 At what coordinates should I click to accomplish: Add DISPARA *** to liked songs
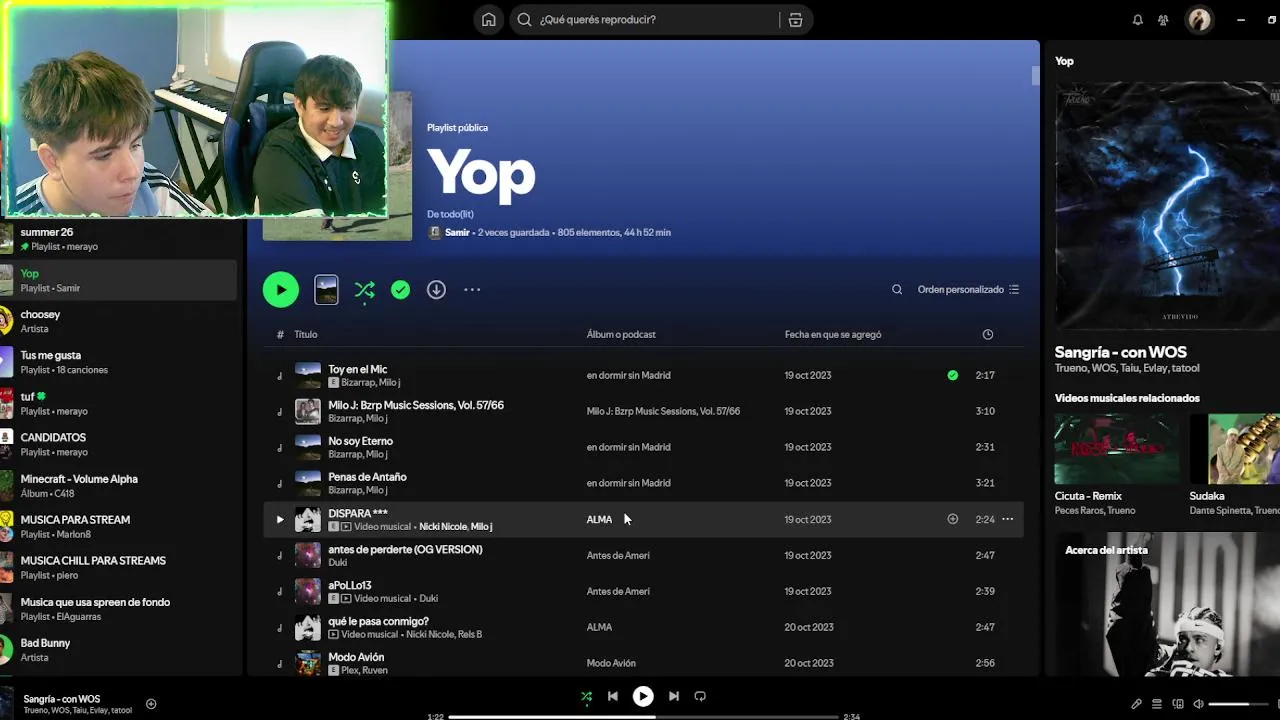(x=952, y=519)
